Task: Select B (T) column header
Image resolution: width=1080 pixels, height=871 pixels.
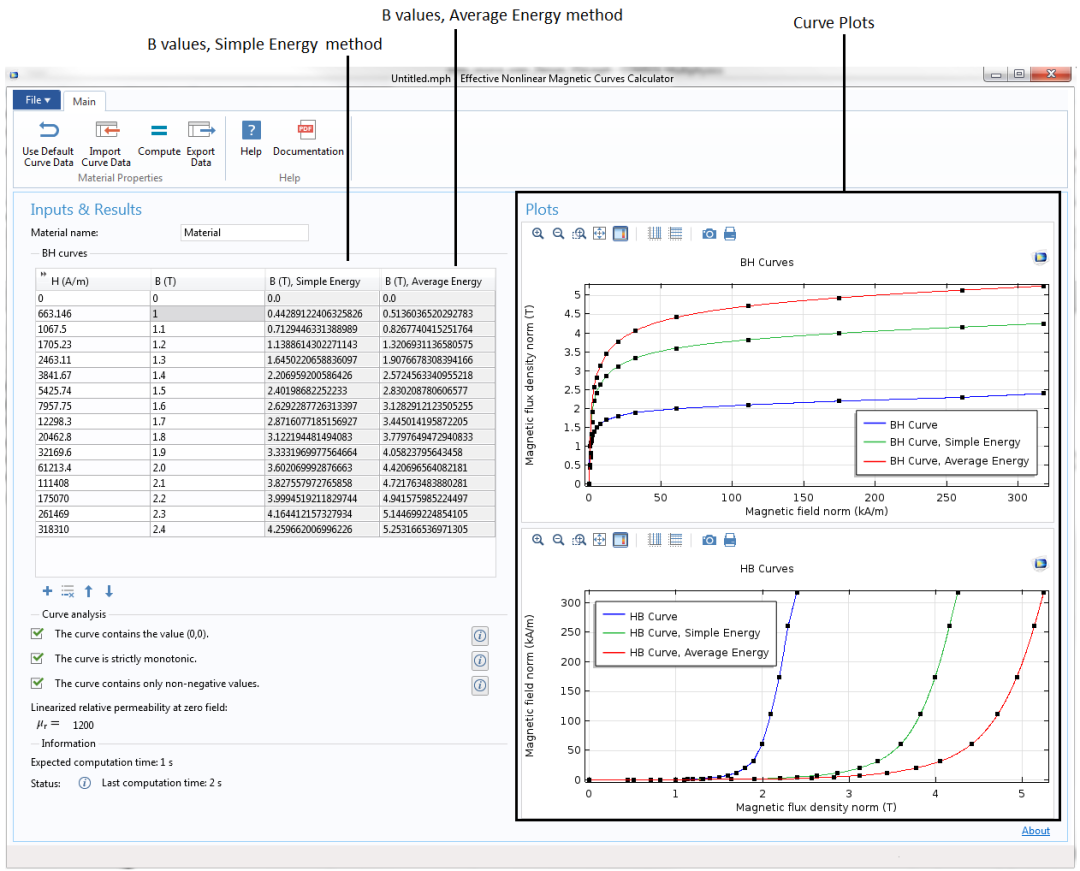Action: tap(208, 280)
